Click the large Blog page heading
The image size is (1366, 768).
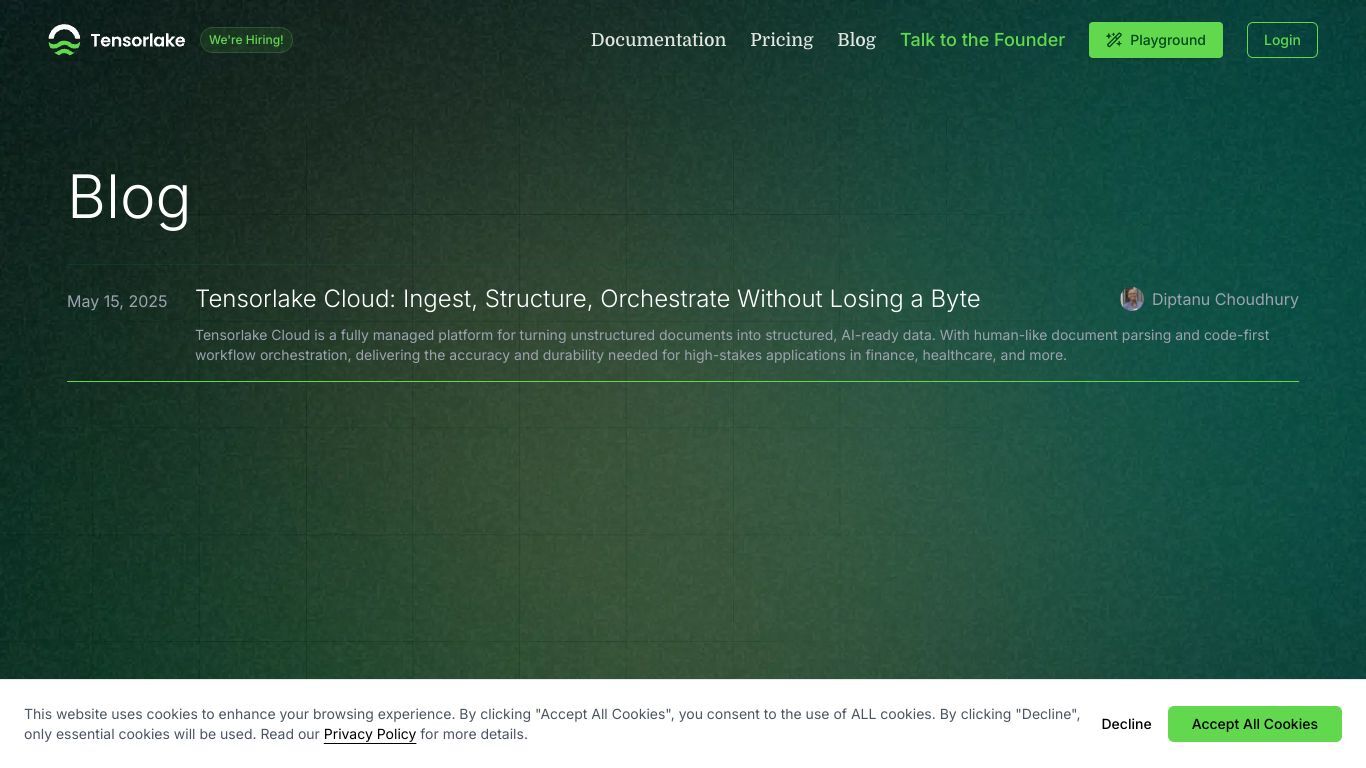click(129, 197)
